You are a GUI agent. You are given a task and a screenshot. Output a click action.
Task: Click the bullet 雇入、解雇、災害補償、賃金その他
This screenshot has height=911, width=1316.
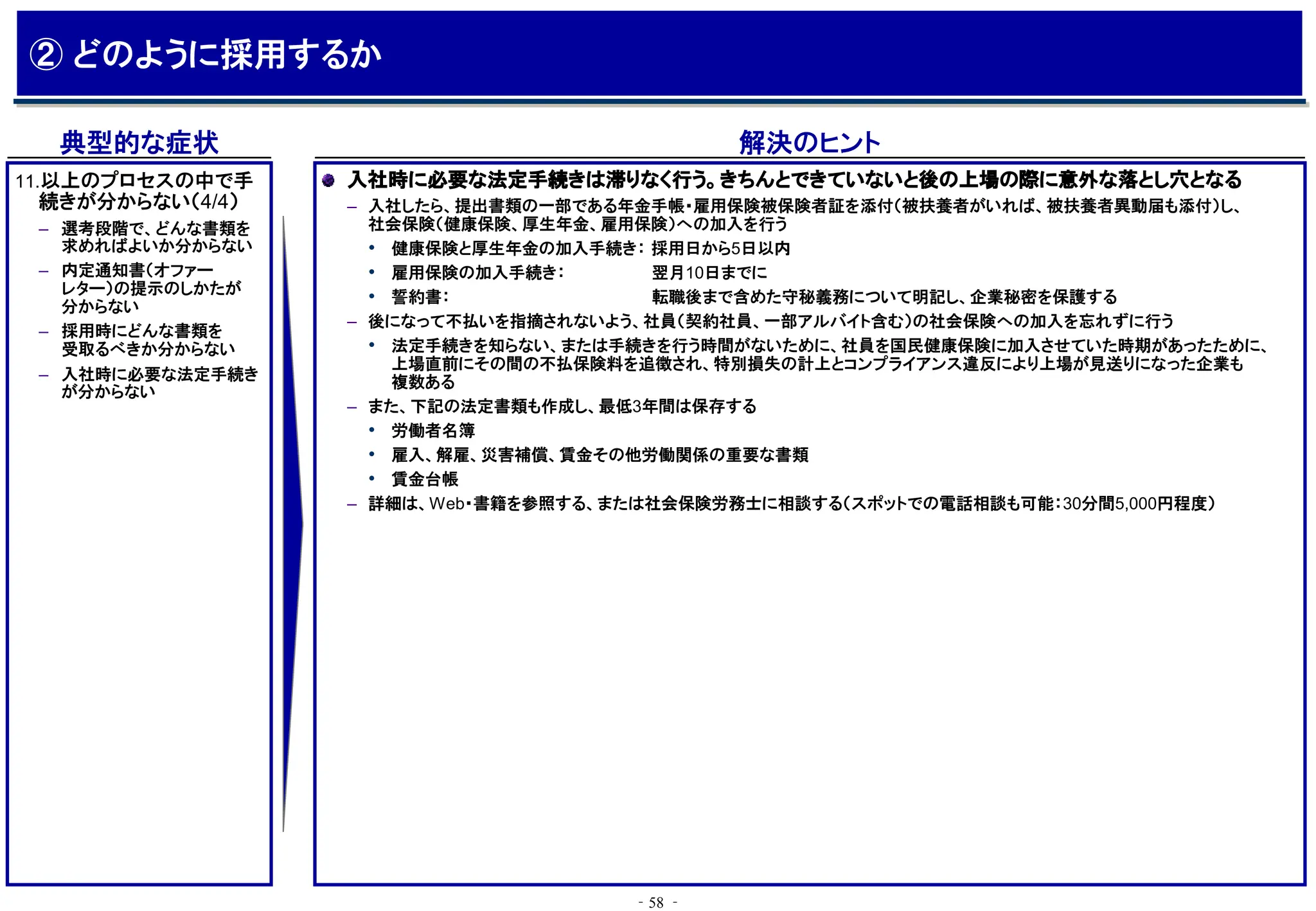600,455
